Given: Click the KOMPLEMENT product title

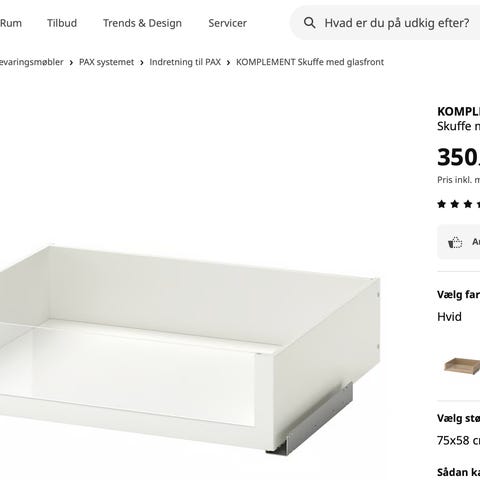Looking at the screenshot, I should 459,111.
